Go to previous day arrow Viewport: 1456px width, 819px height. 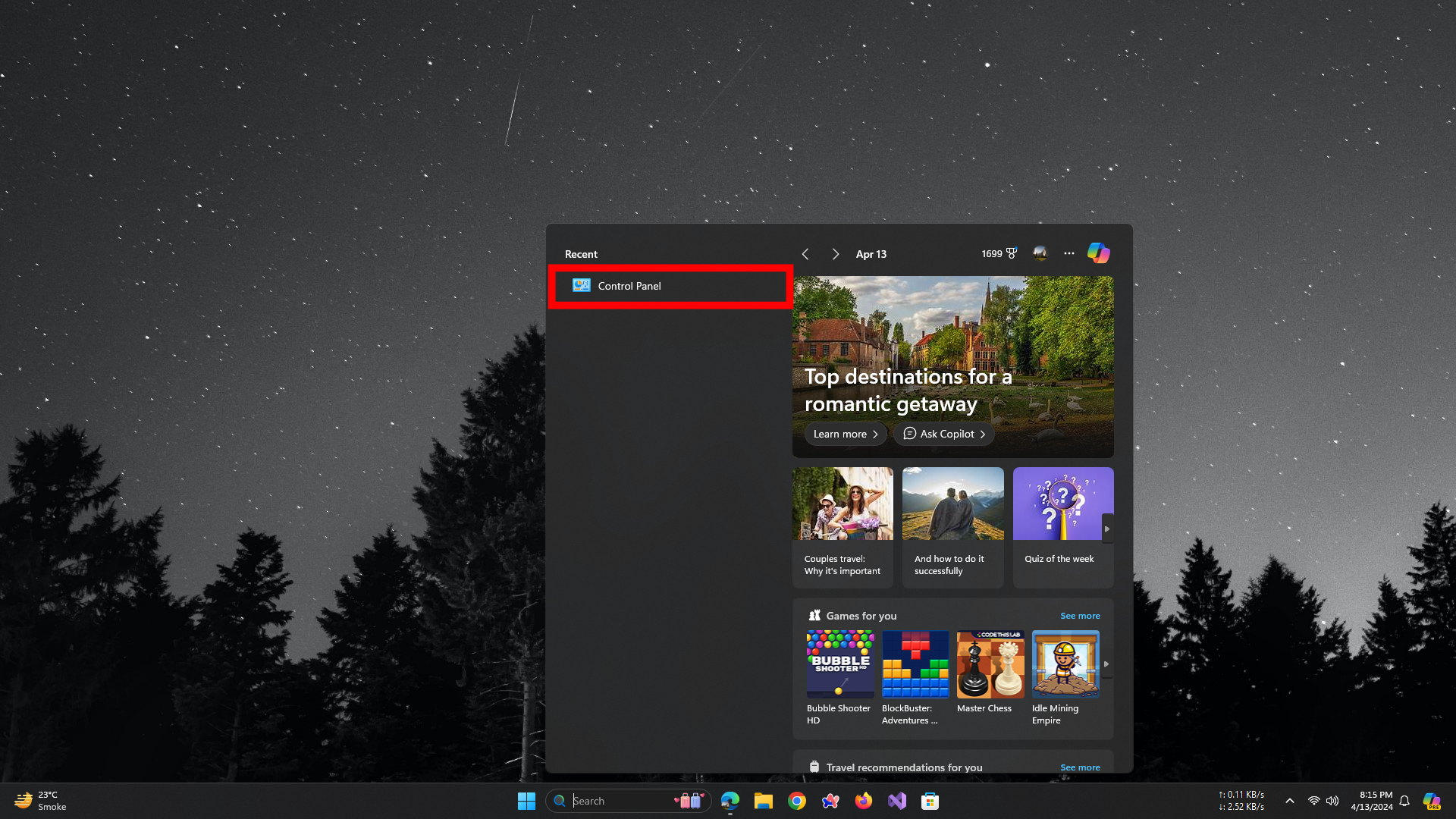tap(805, 254)
